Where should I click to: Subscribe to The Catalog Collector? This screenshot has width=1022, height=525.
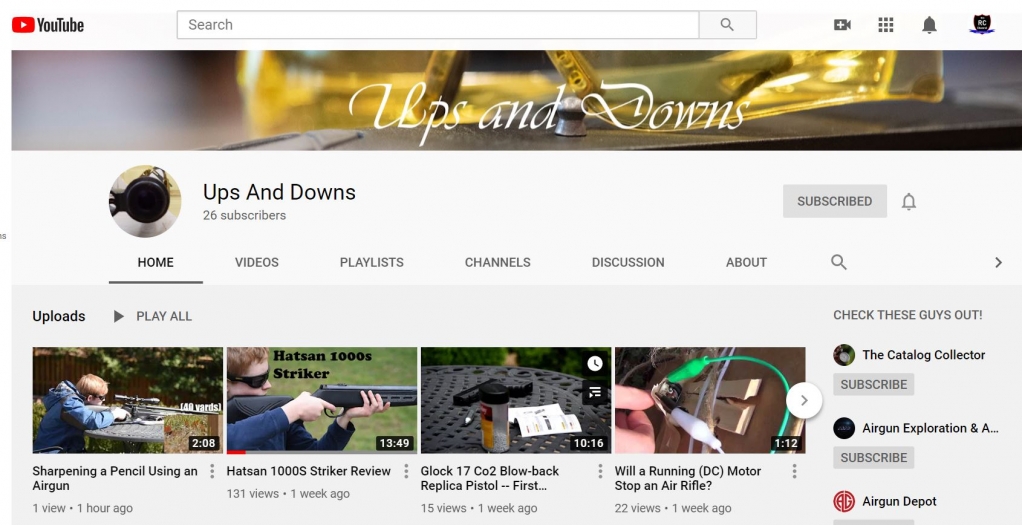pyautogui.click(x=873, y=384)
